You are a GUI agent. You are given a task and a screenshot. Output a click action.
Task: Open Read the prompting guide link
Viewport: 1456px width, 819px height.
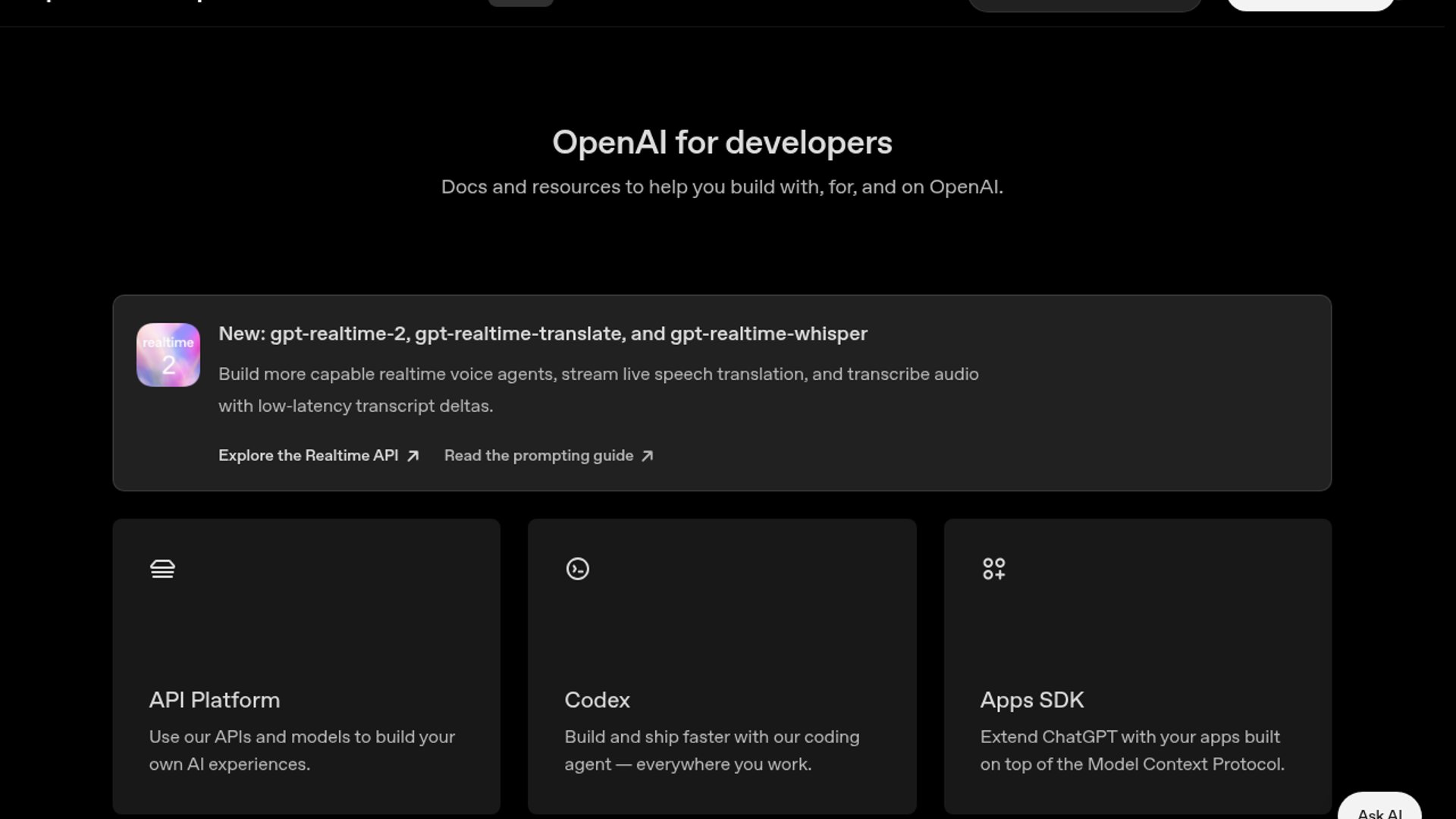[x=549, y=456]
